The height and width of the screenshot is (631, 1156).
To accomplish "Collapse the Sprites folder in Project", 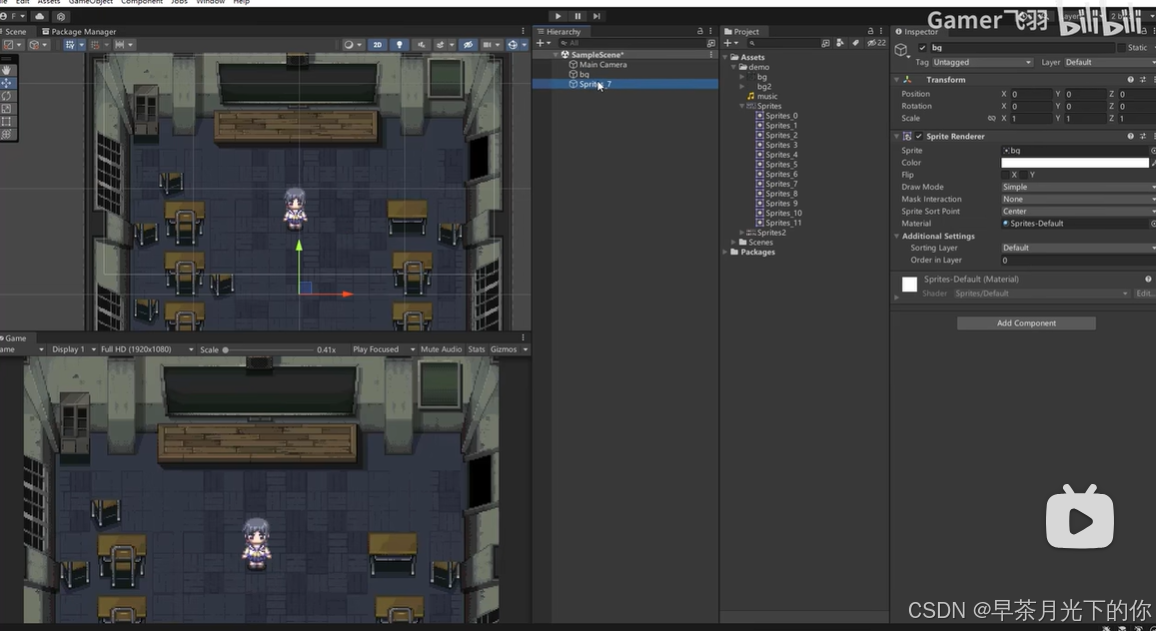I will coord(742,106).
